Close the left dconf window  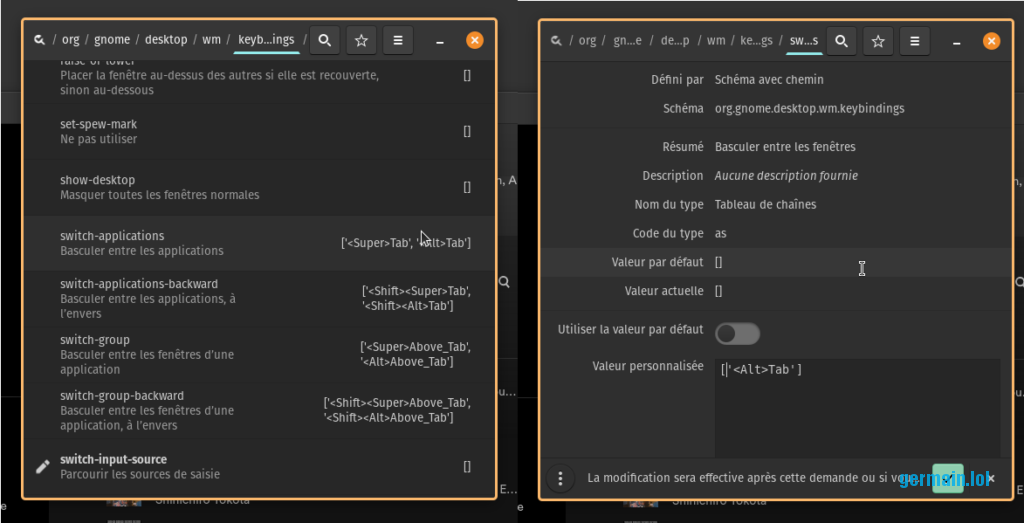coord(475,40)
